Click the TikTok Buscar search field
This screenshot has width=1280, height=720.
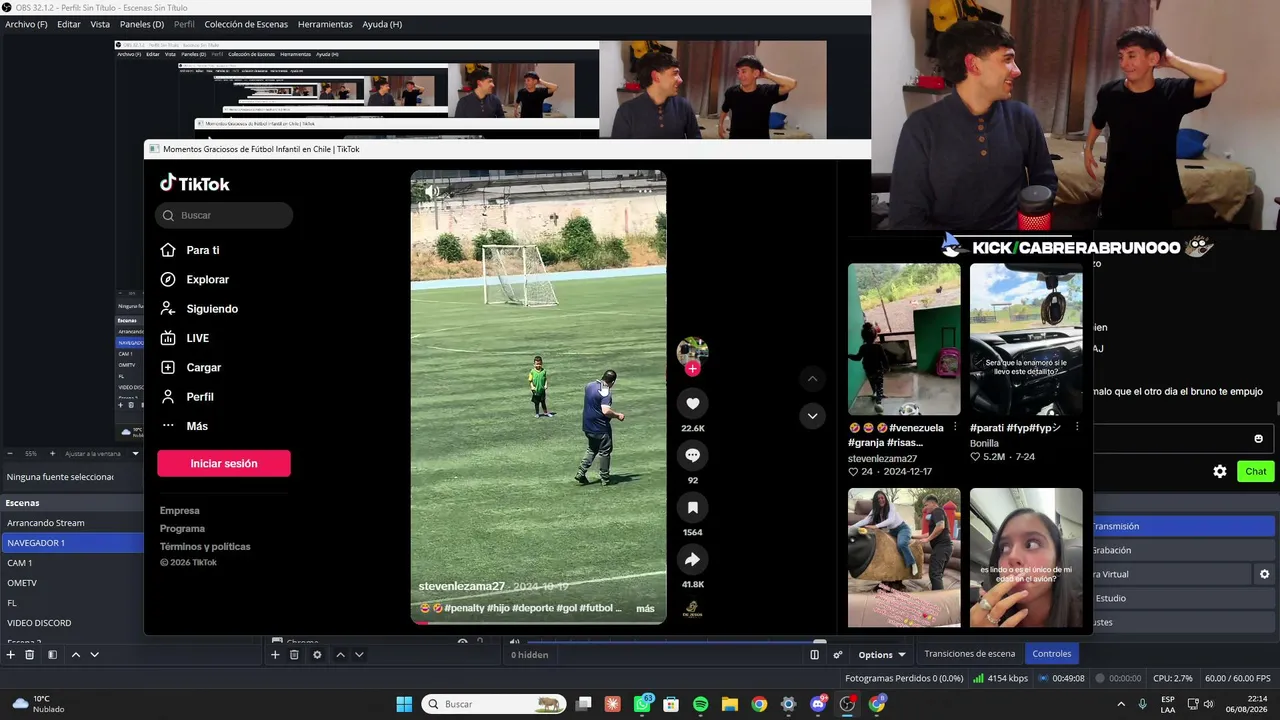[224, 215]
